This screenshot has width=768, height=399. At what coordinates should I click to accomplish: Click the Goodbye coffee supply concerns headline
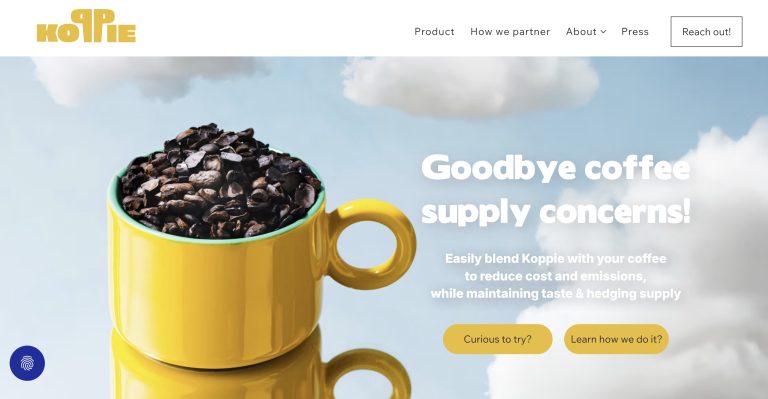coord(556,189)
